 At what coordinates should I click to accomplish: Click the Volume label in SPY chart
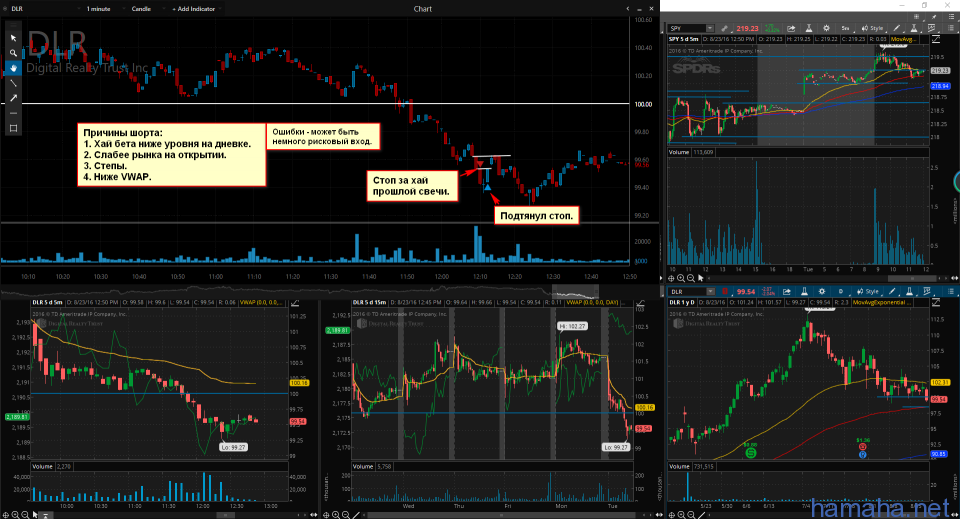[678, 152]
